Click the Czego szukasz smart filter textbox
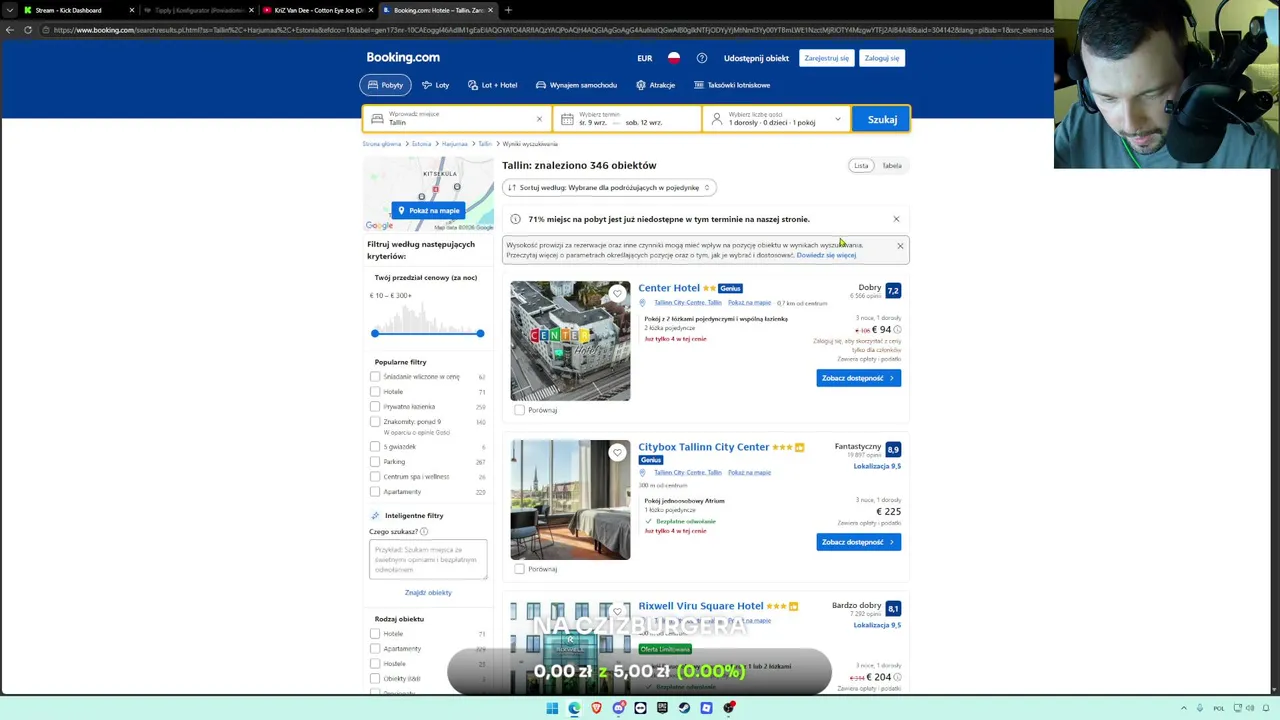The width and height of the screenshot is (1280, 720). click(x=428, y=559)
